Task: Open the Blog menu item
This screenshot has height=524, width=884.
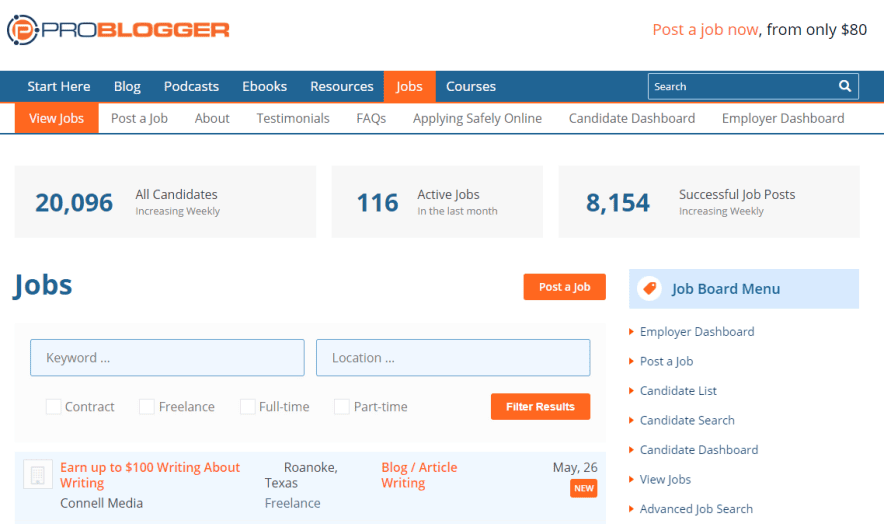Action: click(127, 86)
